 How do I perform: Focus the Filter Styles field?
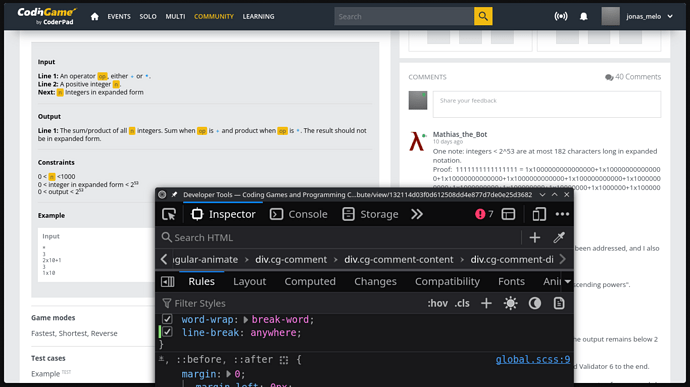tap(290, 303)
